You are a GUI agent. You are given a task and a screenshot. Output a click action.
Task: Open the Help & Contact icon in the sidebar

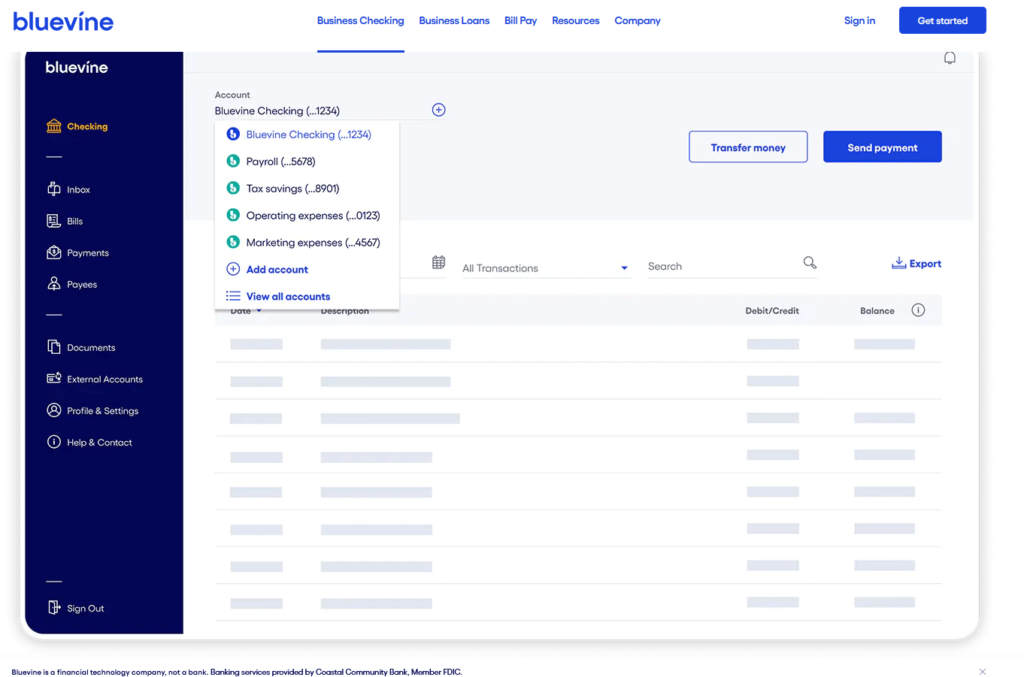(x=54, y=442)
